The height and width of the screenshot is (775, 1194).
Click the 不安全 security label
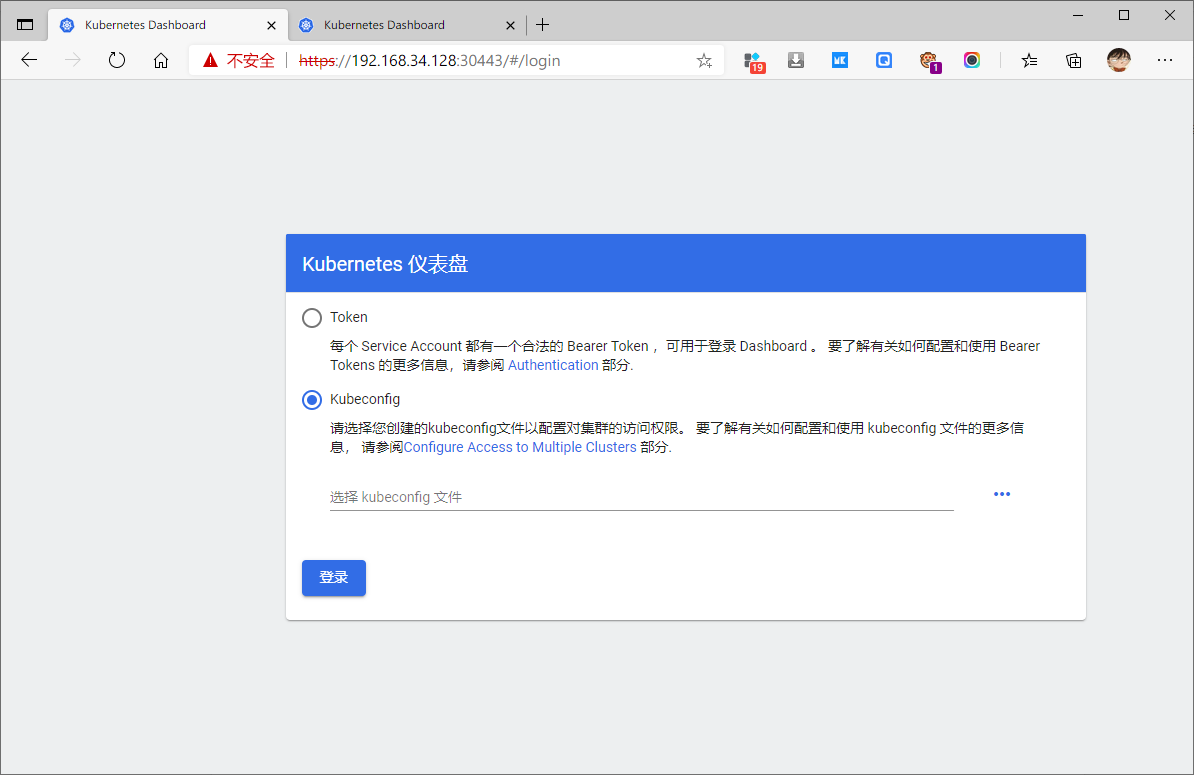(x=251, y=61)
